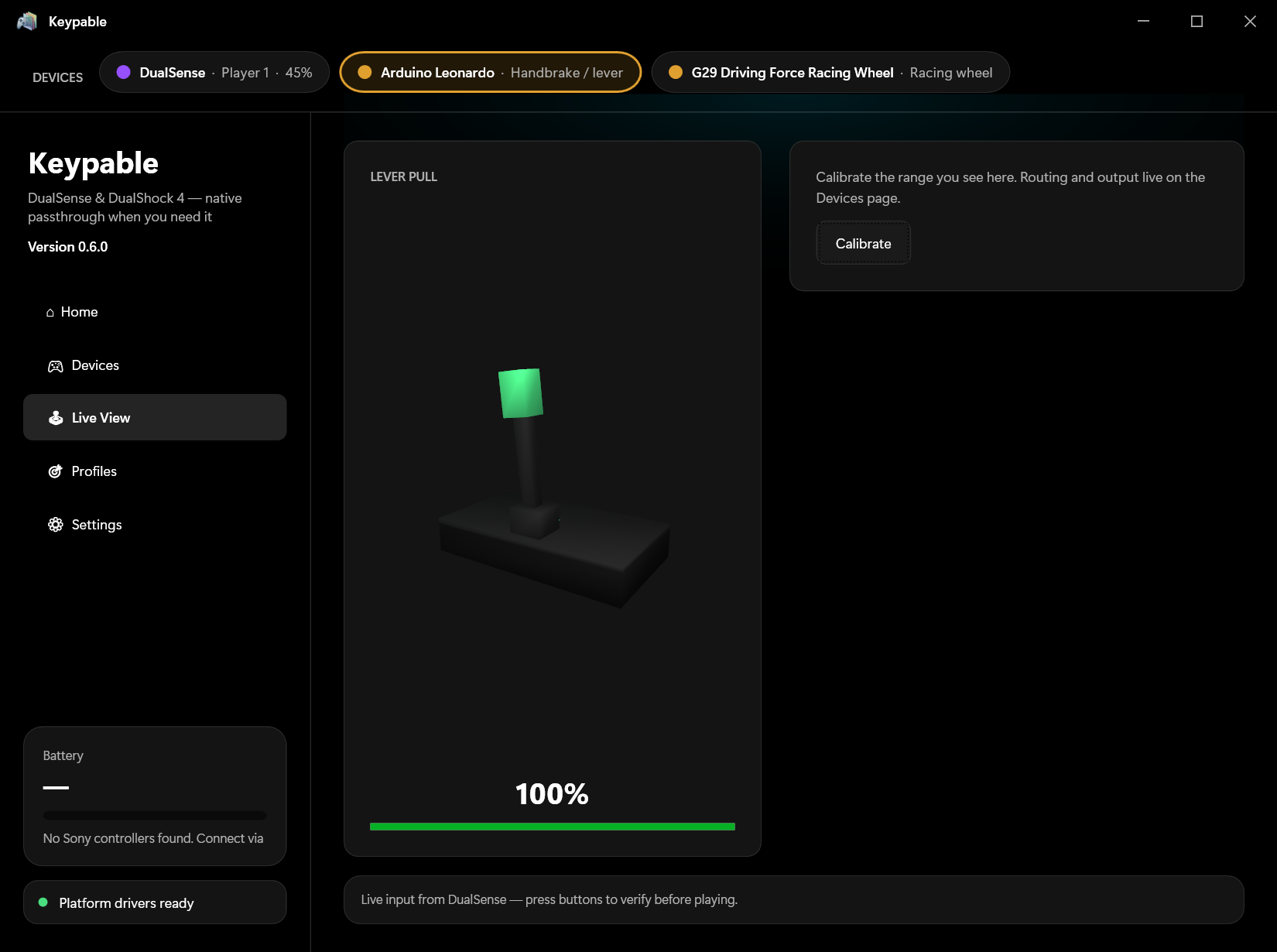Click the Home house icon in sidebar
Viewport: 1277px width, 952px height.
point(50,313)
